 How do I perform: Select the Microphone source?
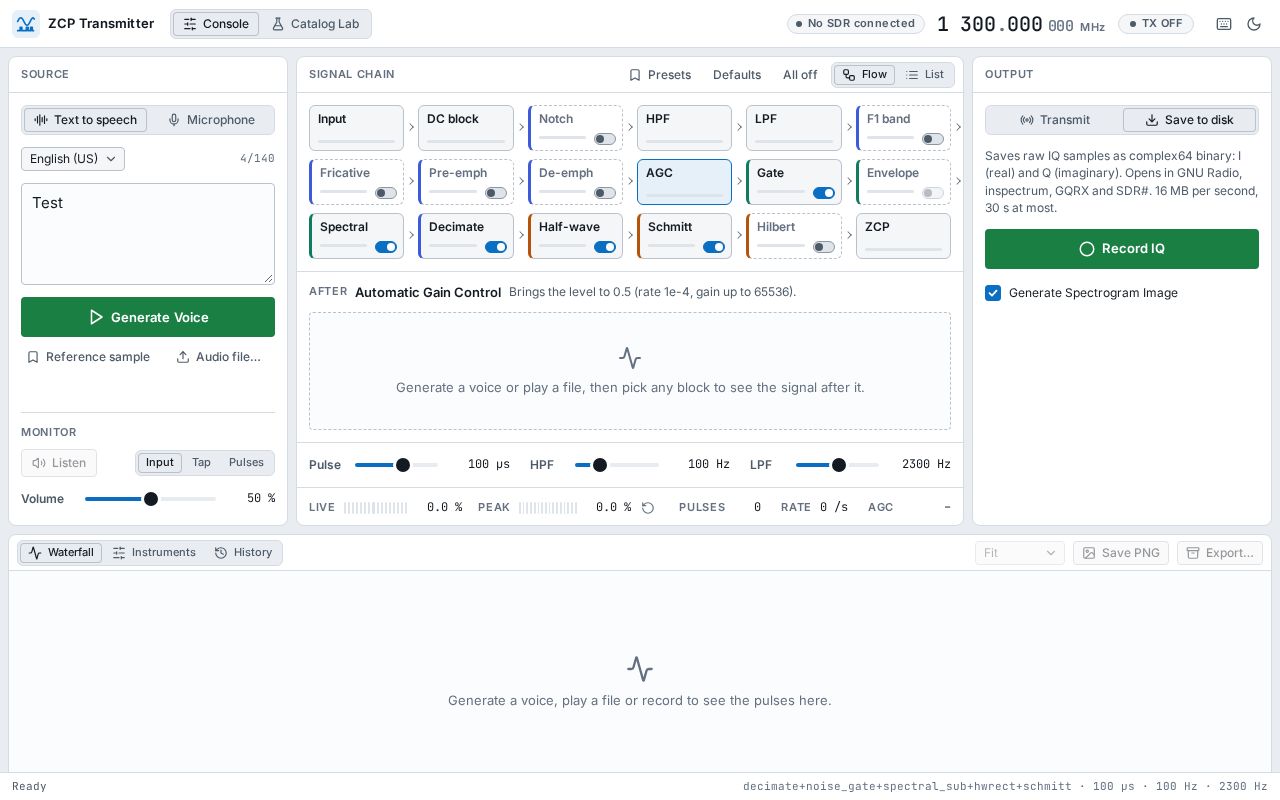[x=211, y=120]
